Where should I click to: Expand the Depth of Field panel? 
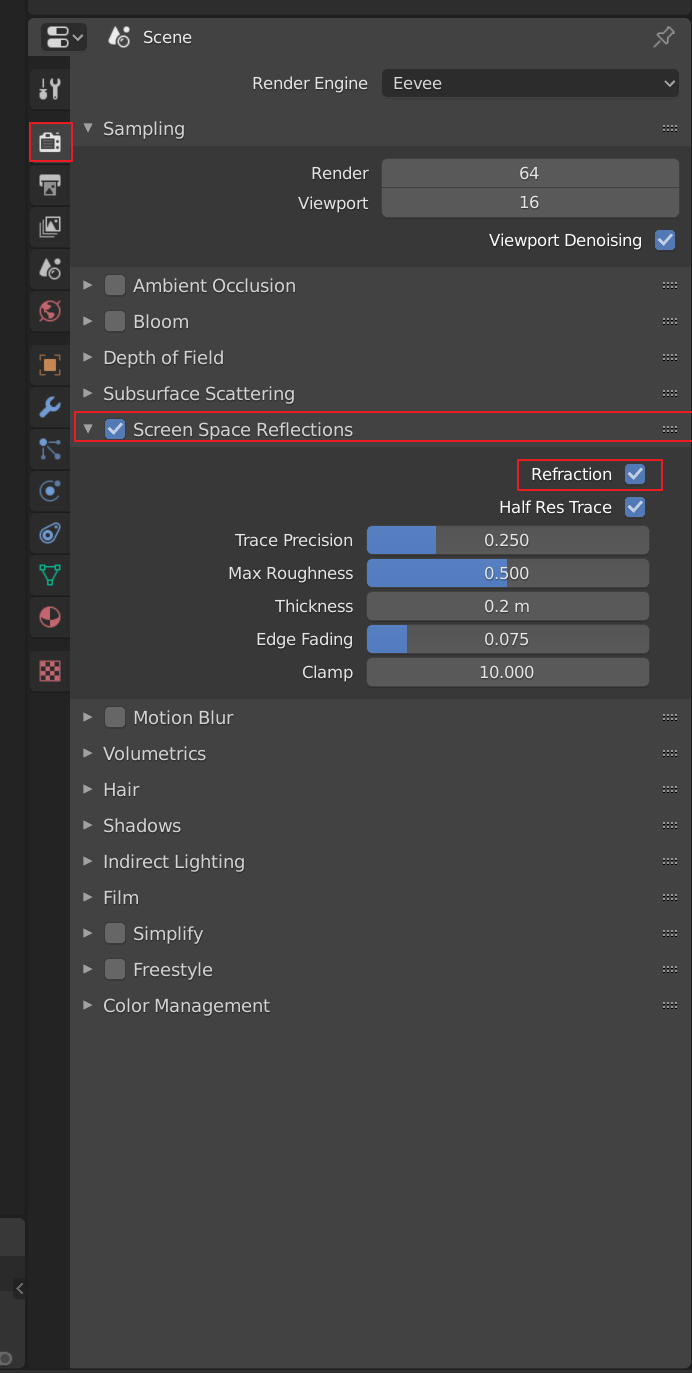point(88,358)
